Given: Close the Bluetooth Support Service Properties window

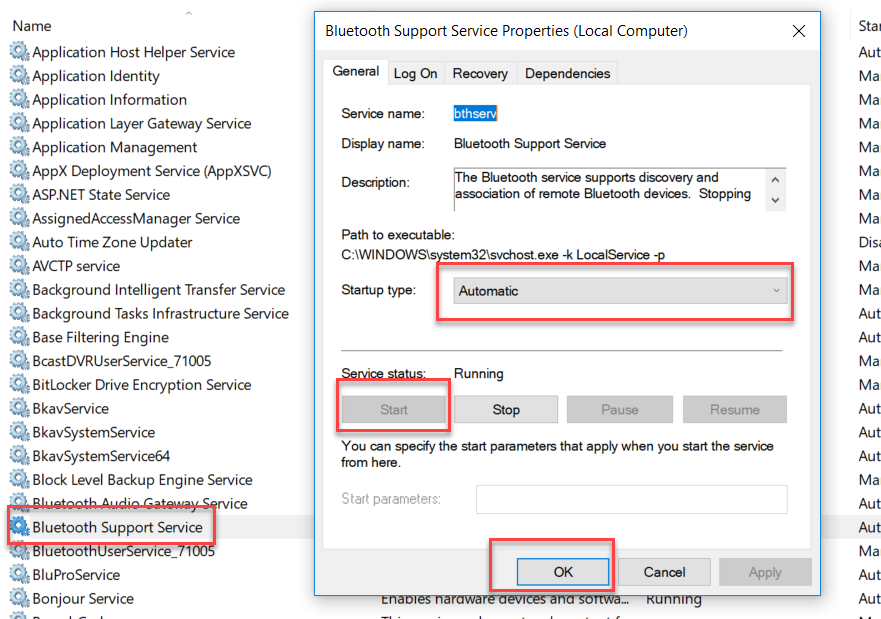Looking at the screenshot, I should pyautogui.click(x=798, y=31).
